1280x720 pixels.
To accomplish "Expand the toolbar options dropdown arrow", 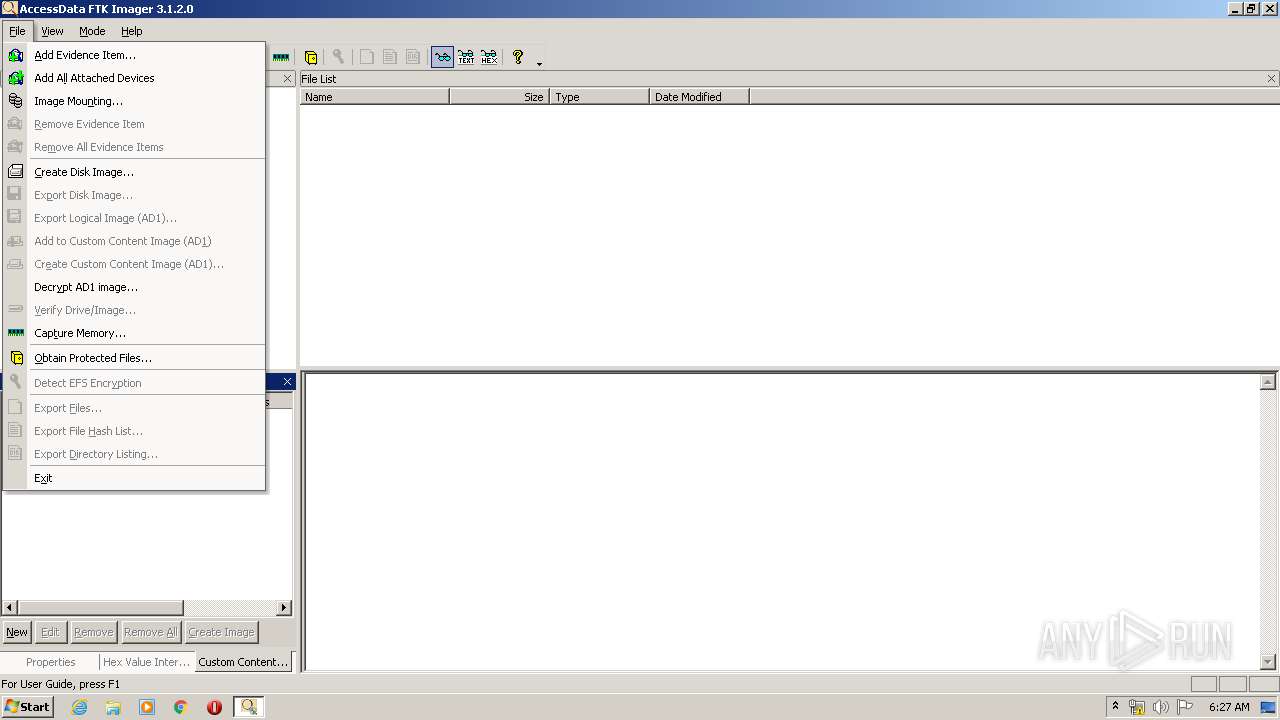I will pos(540,63).
